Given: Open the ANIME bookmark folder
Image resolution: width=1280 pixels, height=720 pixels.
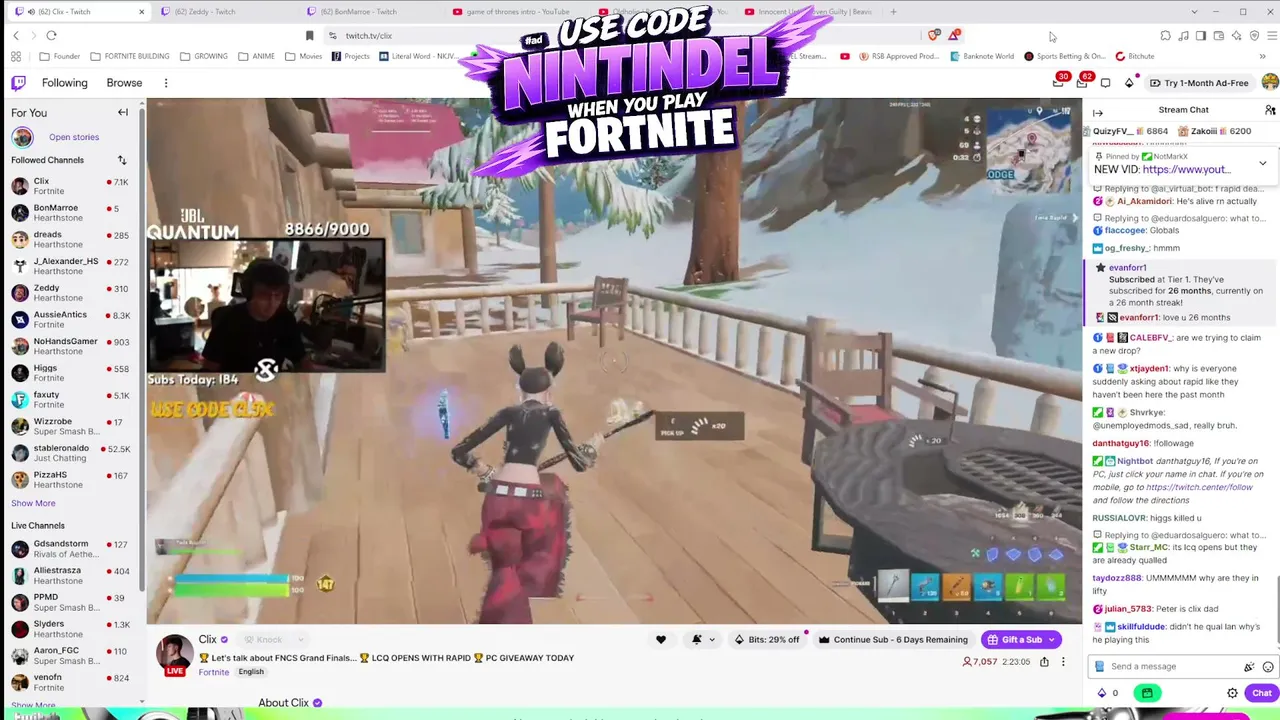Looking at the screenshot, I should pyautogui.click(x=256, y=56).
